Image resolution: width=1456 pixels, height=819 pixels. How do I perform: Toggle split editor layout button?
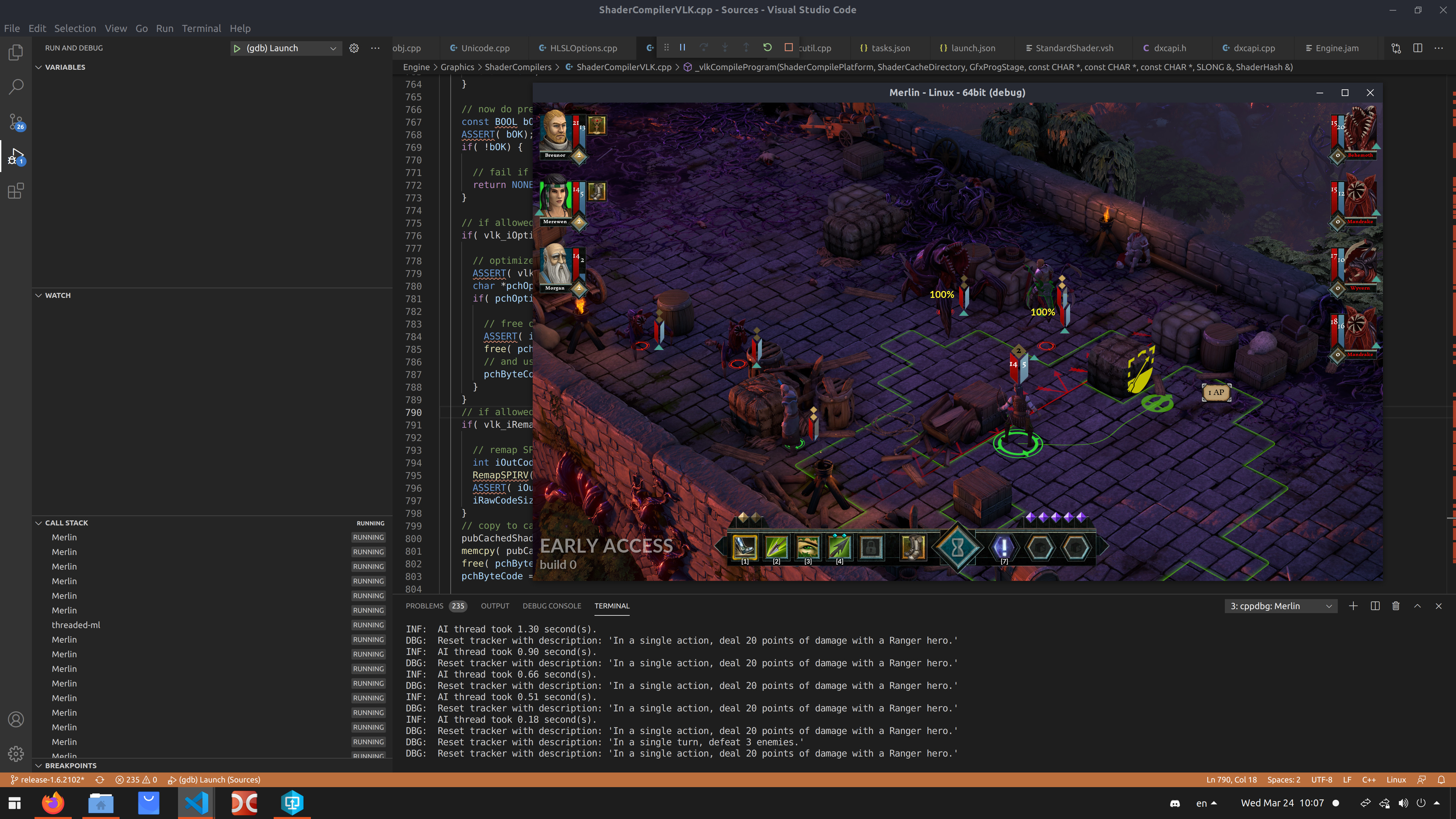[1417, 48]
